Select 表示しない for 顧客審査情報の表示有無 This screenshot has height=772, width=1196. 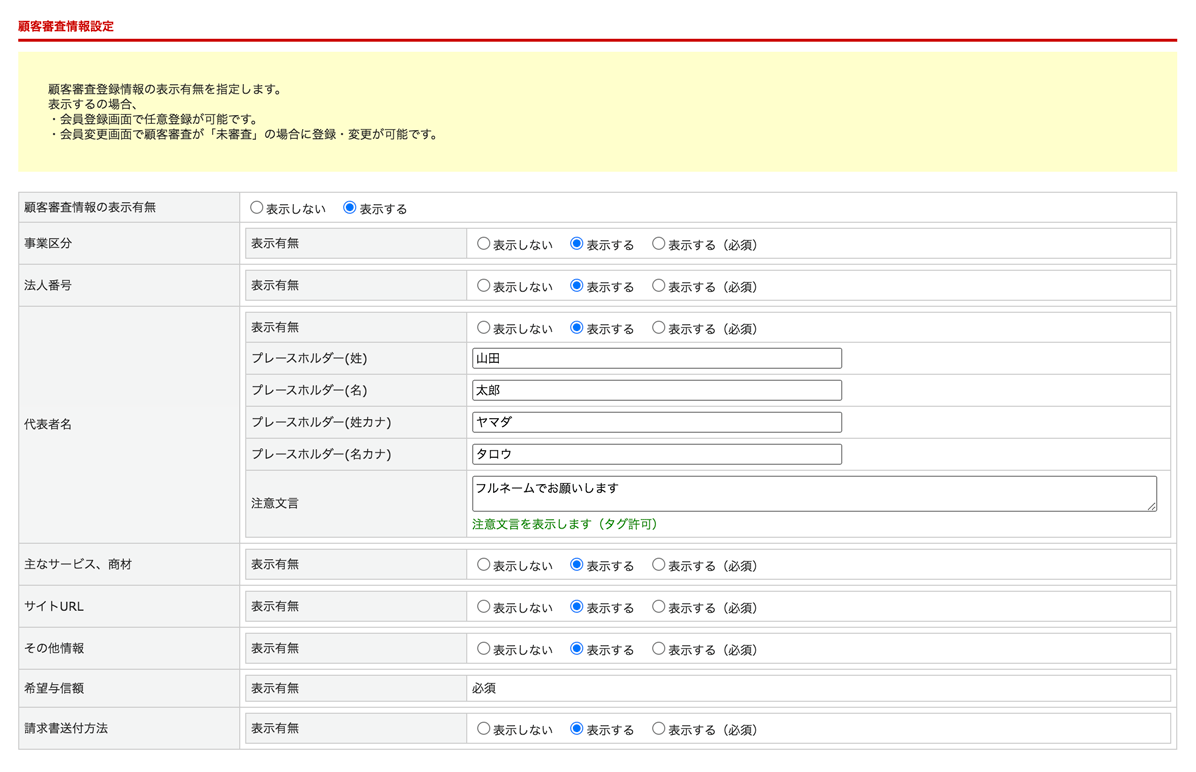257,208
